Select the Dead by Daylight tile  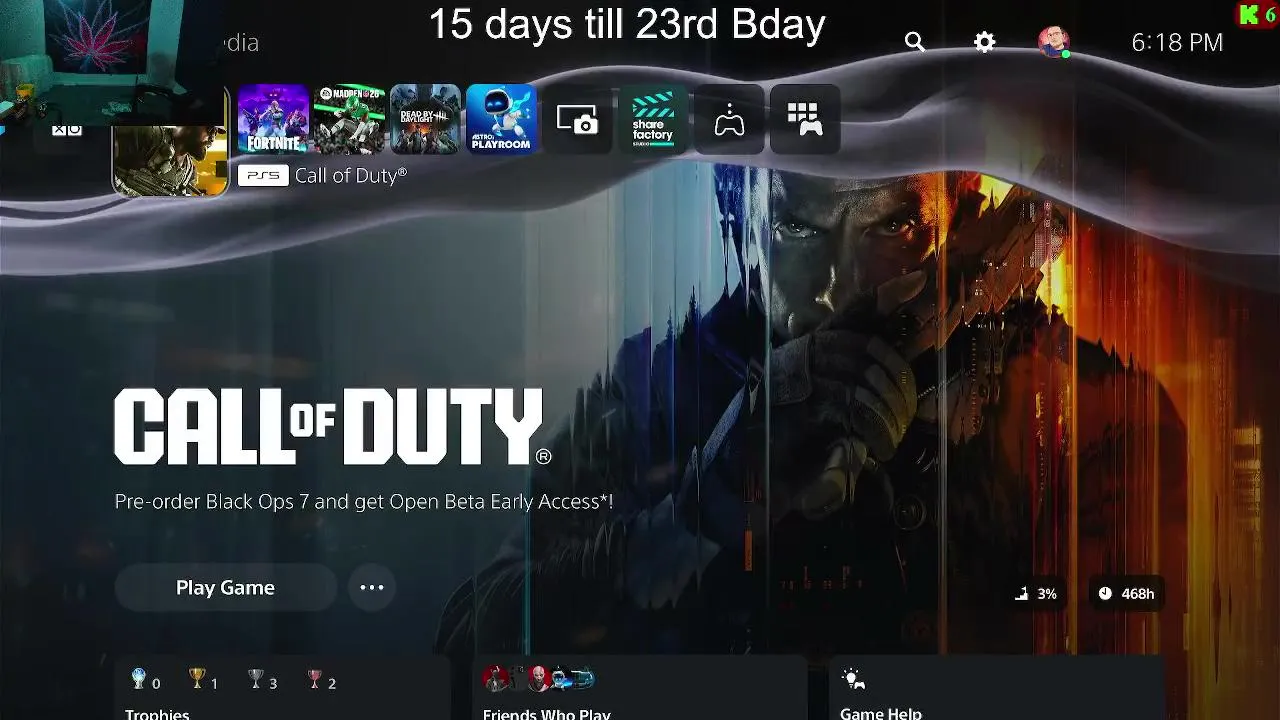click(x=425, y=119)
